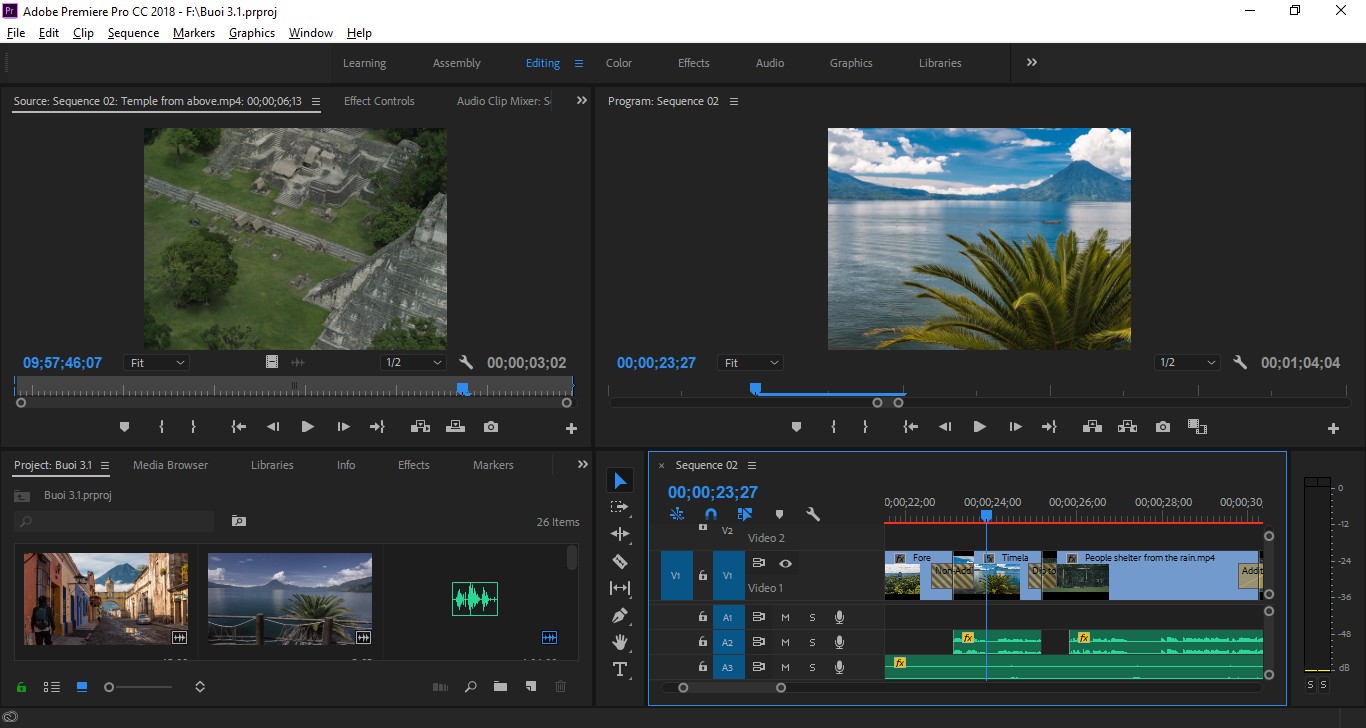Toggle Snap magnet in timeline
The image size is (1366, 728).
pyautogui.click(x=711, y=515)
